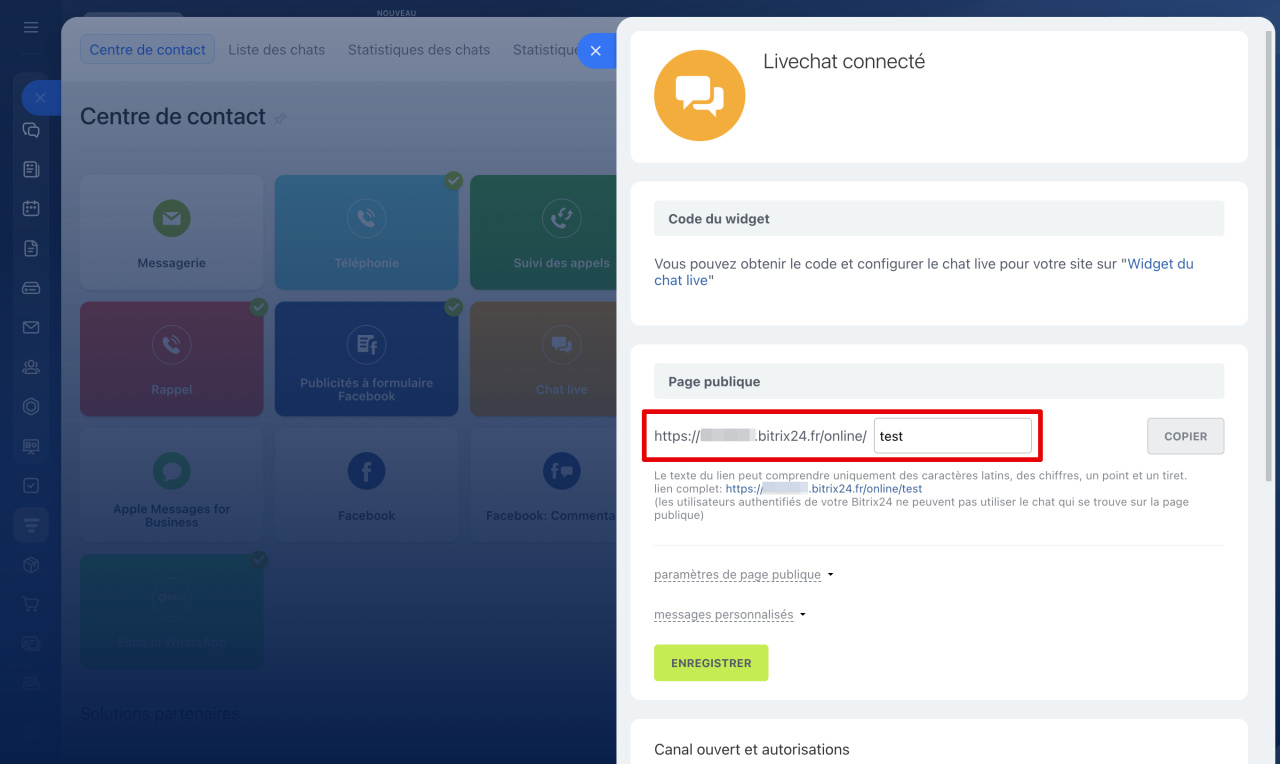The image size is (1280, 764).
Task: Open the mail envelope sidebar icon
Action: 31,327
